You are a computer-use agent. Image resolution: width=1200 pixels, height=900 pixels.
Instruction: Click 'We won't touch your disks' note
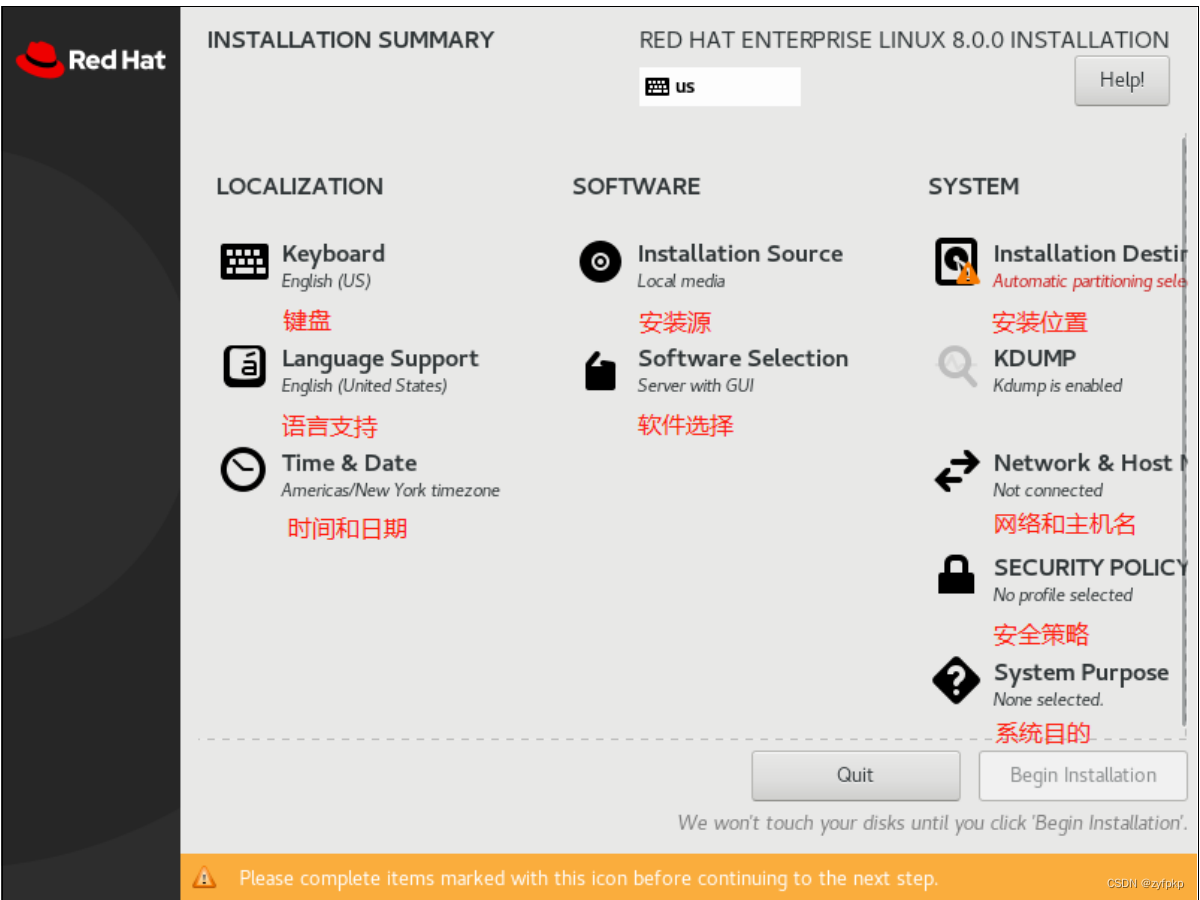pyautogui.click(x=933, y=823)
